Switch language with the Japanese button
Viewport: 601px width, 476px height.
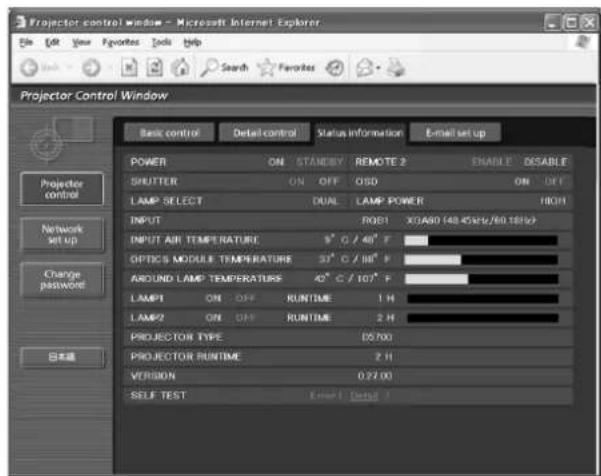tap(62, 357)
